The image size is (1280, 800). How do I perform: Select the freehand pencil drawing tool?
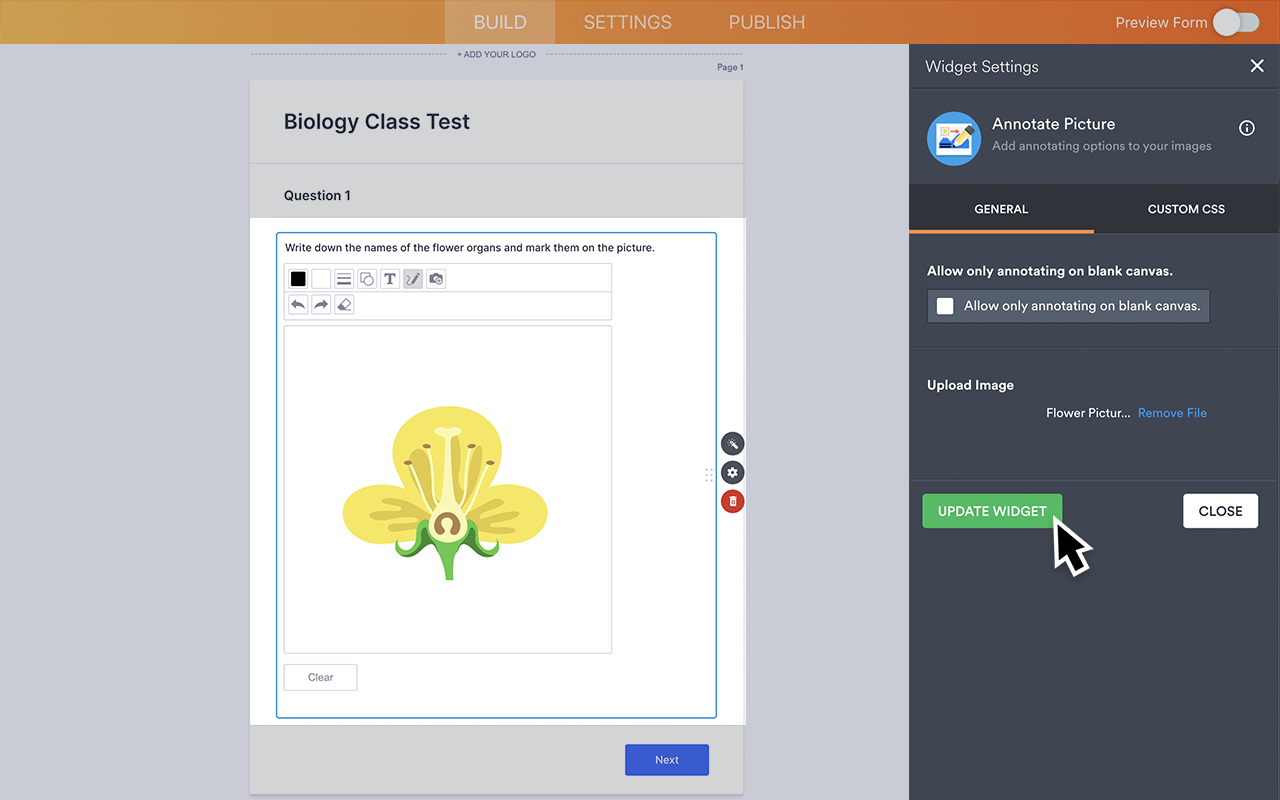412,278
